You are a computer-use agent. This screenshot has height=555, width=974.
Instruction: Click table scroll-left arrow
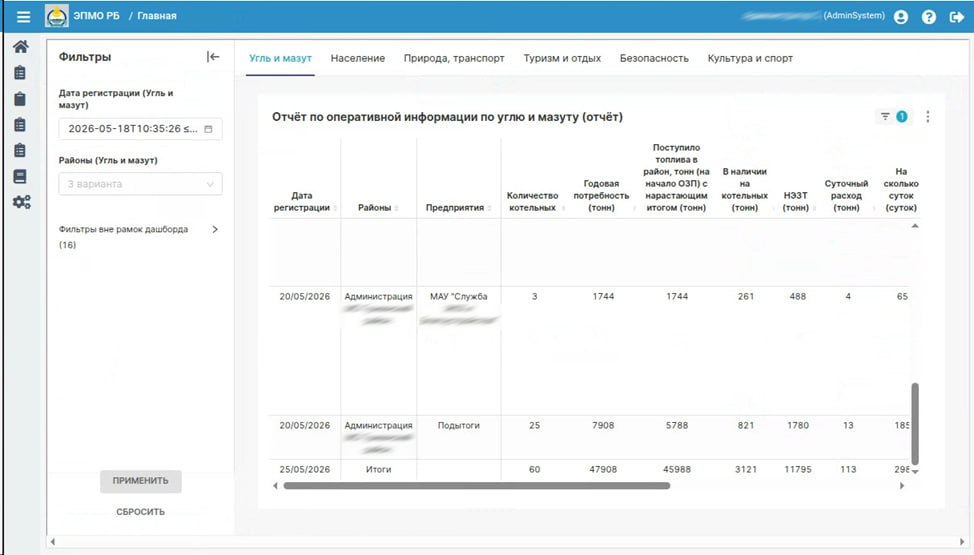[275, 486]
